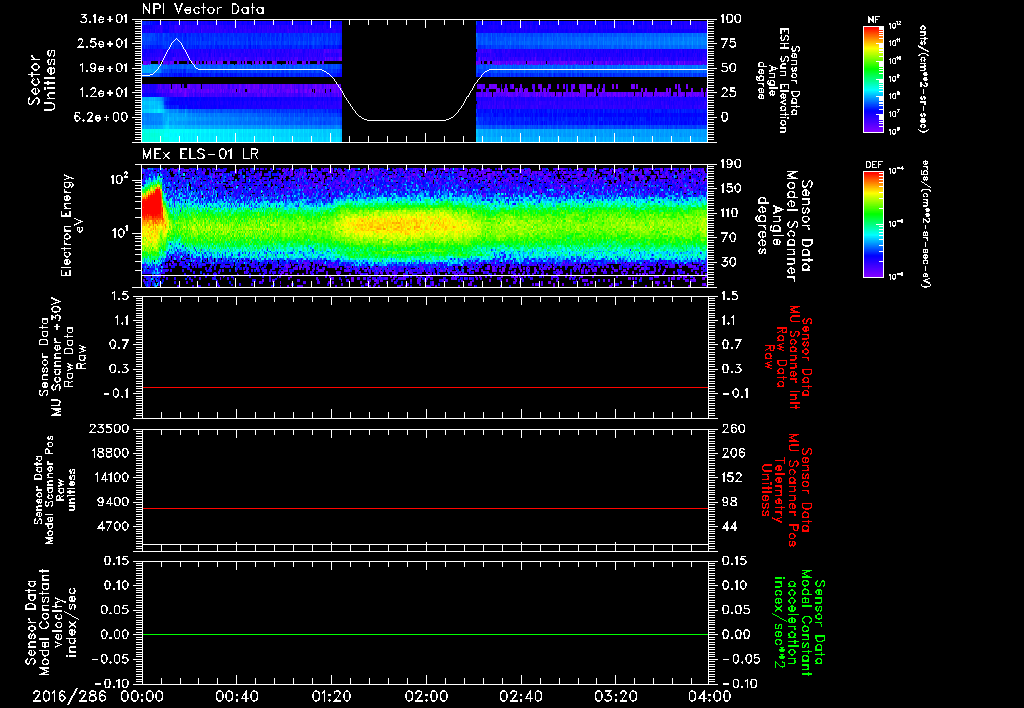Click the '02:40' time tick label

click(520, 696)
